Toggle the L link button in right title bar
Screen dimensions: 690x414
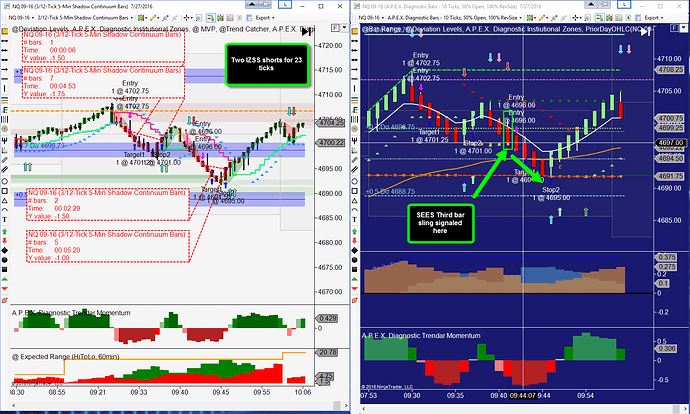[x=624, y=4]
